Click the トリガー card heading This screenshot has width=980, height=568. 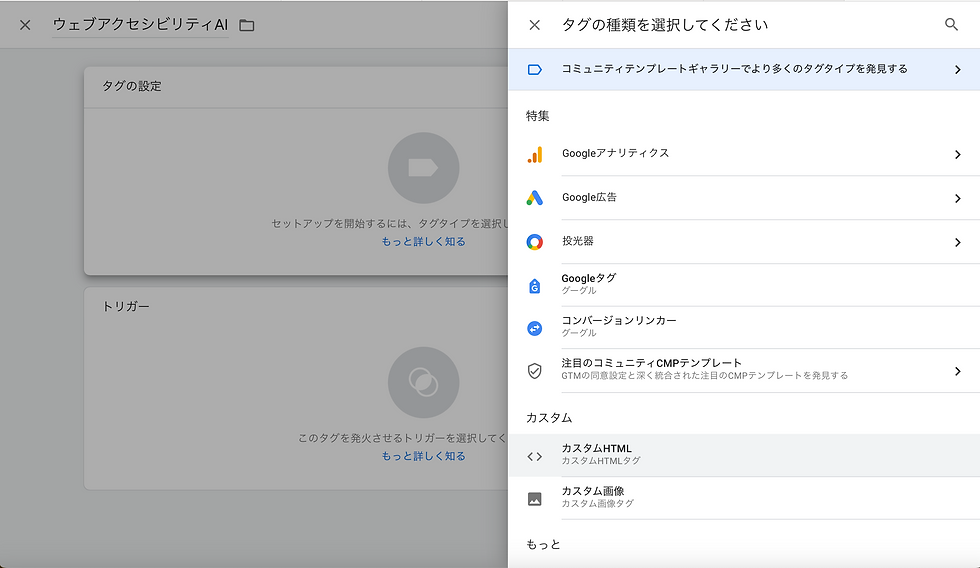(126, 307)
